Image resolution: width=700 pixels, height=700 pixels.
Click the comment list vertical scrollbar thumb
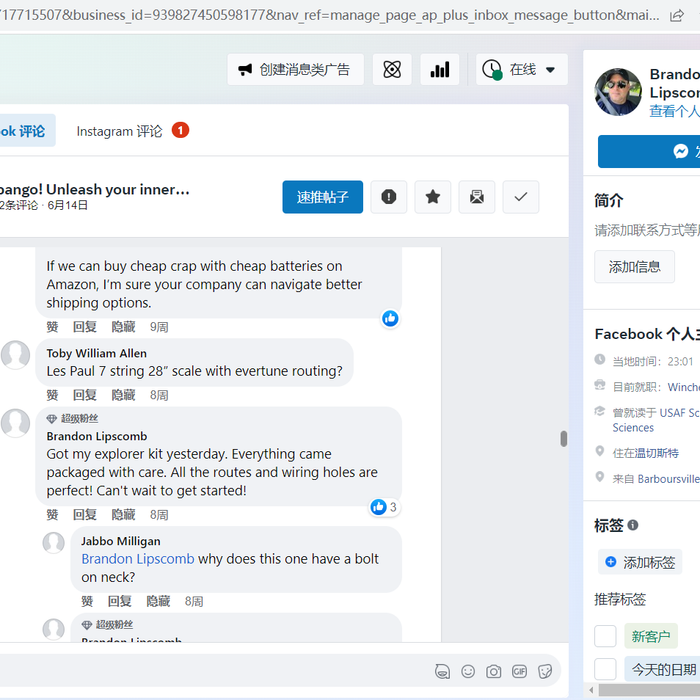[x=564, y=438]
